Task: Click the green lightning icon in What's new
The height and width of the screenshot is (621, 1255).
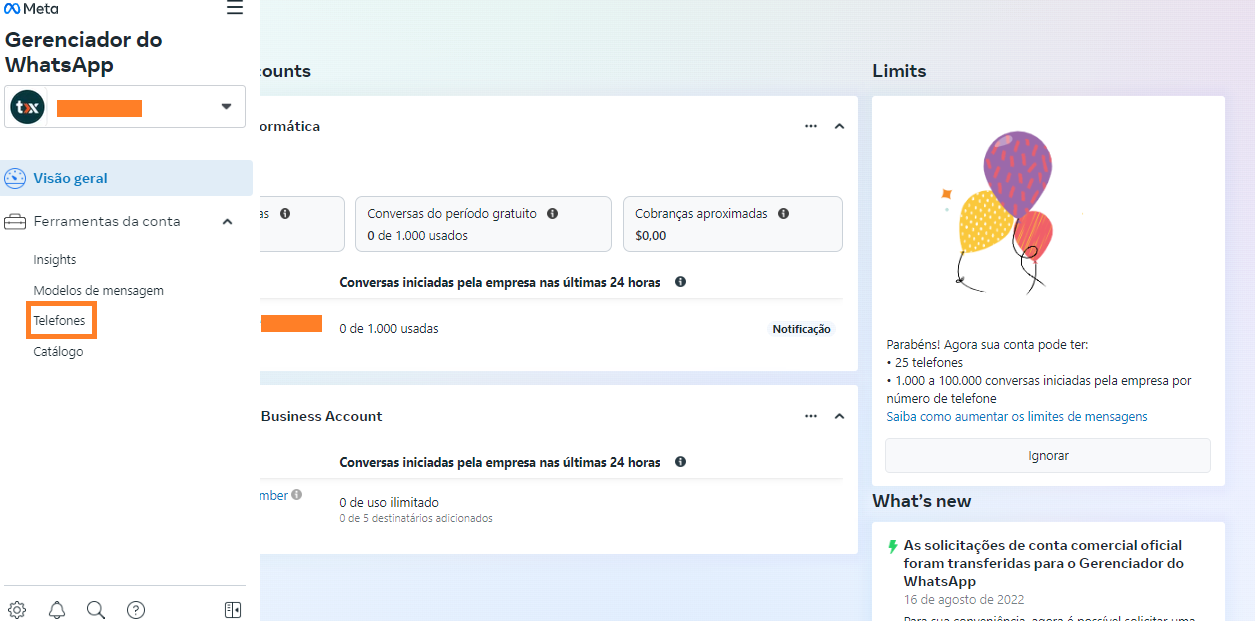Action: (892, 547)
